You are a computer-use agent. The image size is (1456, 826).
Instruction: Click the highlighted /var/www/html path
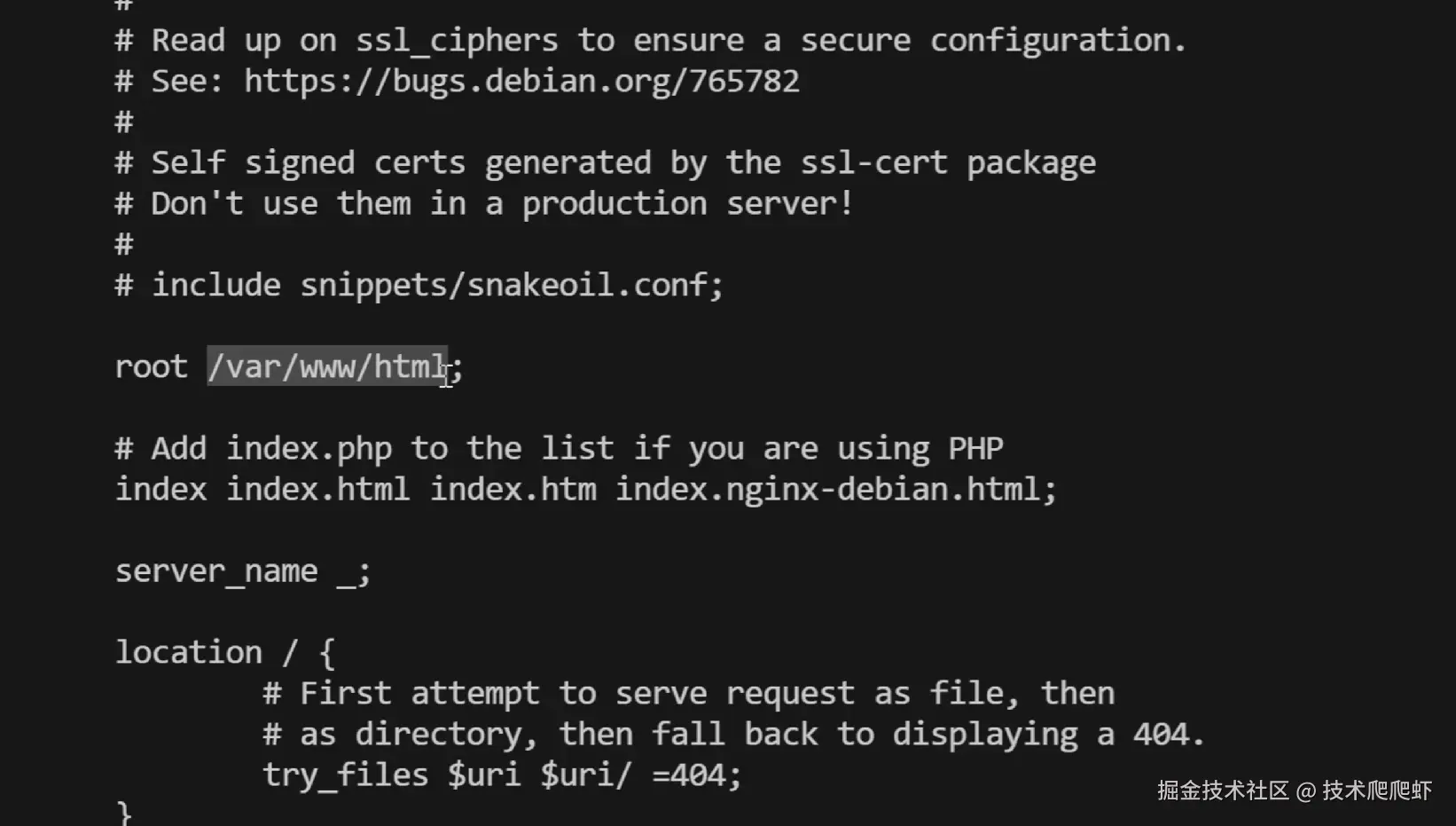point(326,366)
